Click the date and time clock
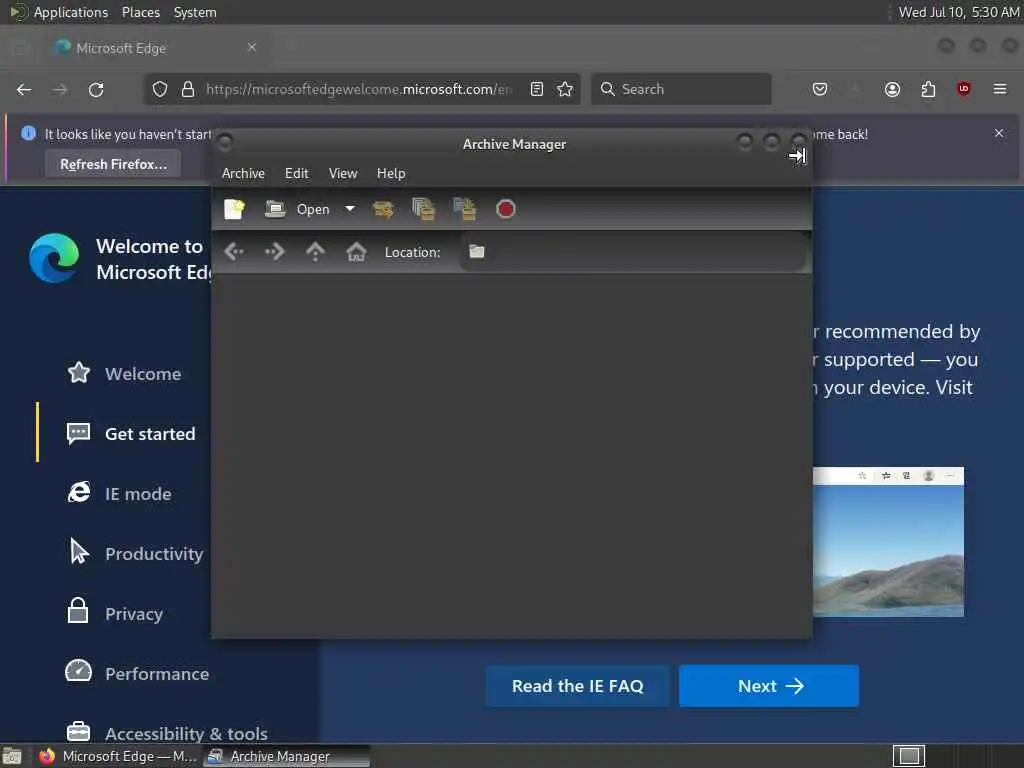This screenshot has width=1024, height=768. (x=959, y=12)
